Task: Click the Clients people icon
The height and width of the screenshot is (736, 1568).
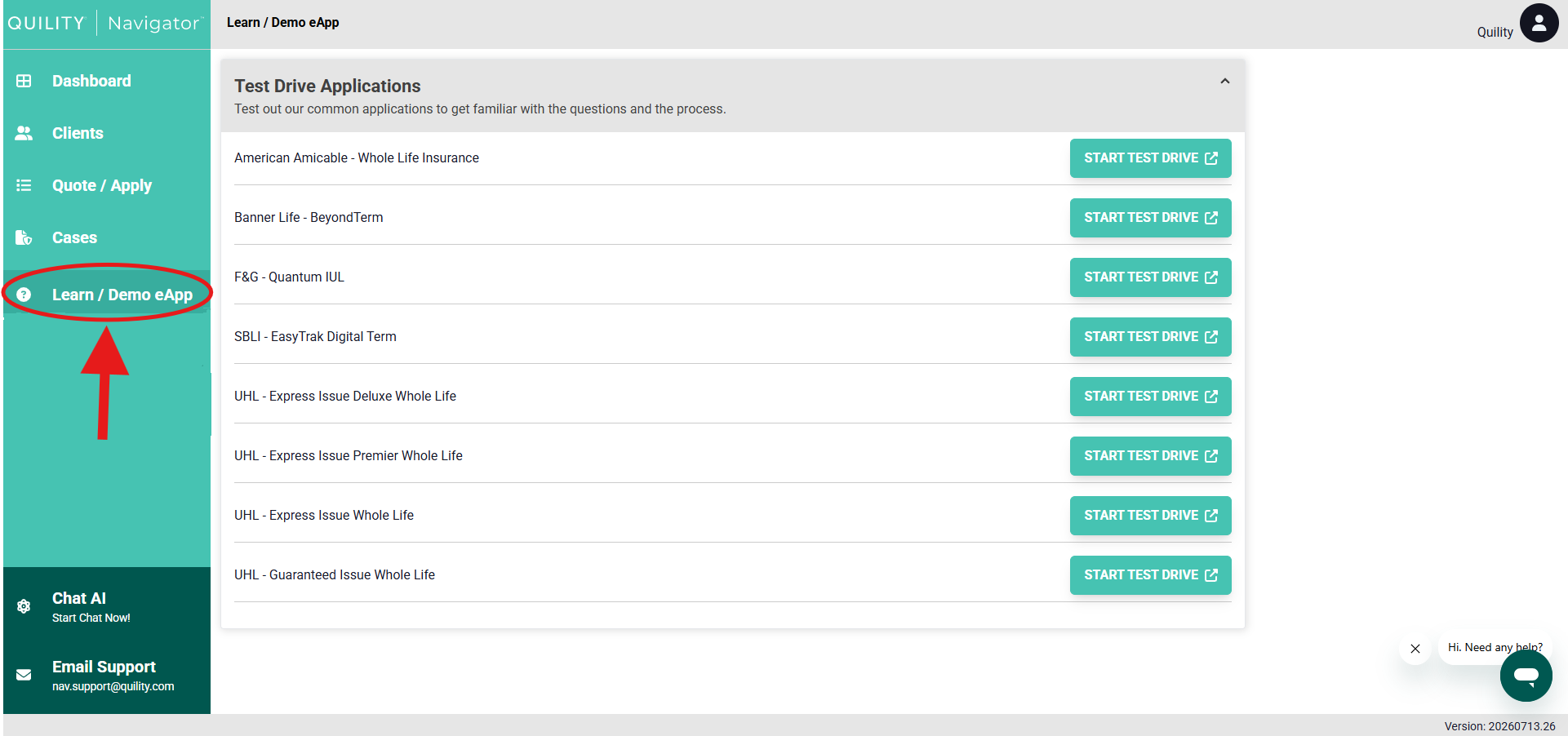Action: (x=24, y=133)
